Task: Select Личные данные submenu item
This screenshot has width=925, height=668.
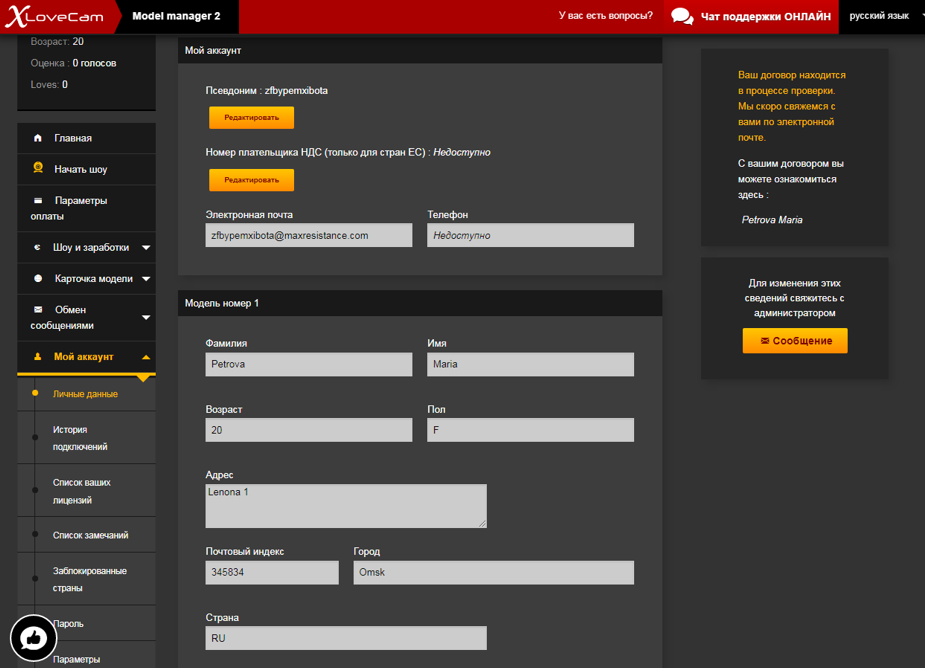Action: [x=87, y=394]
